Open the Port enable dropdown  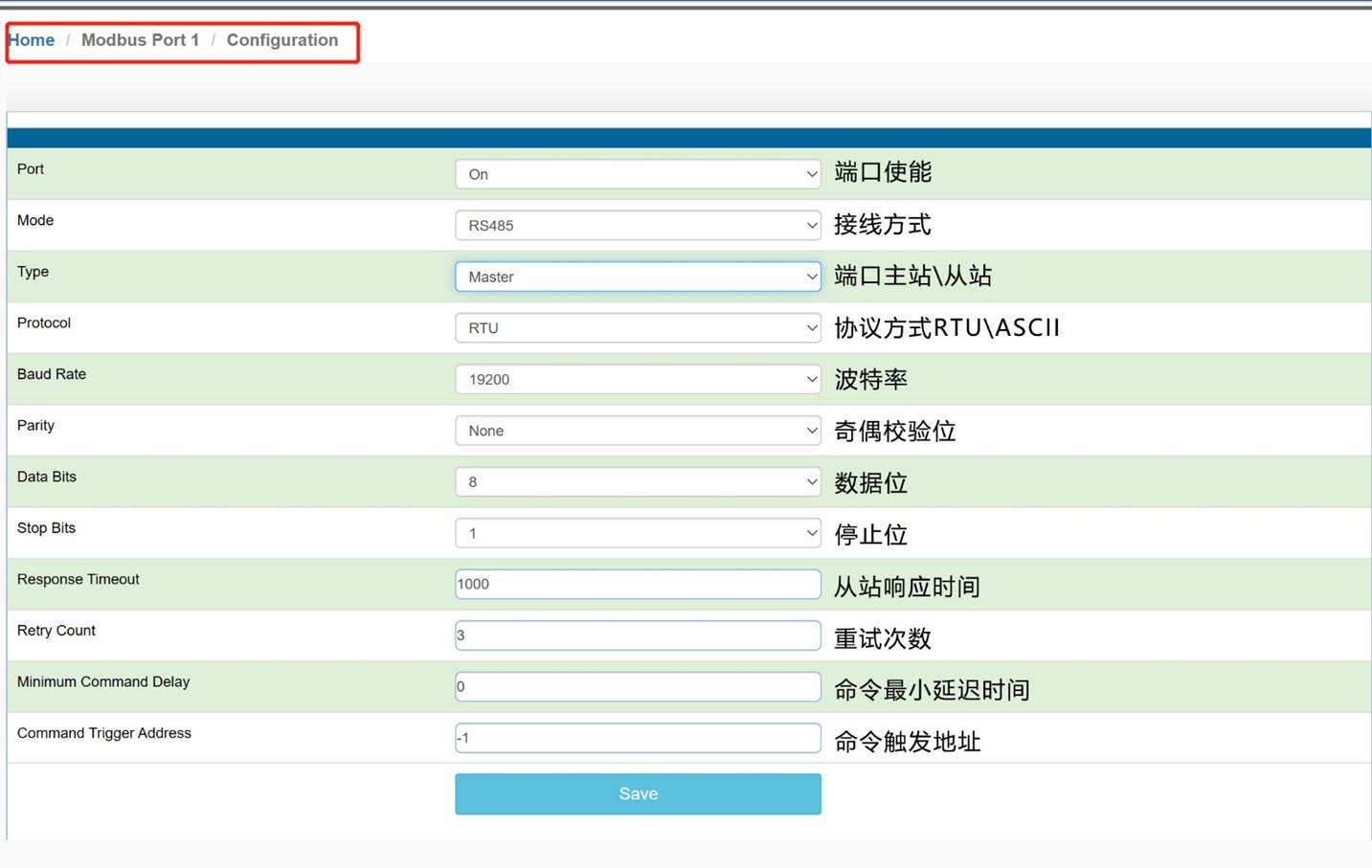(638, 174)
